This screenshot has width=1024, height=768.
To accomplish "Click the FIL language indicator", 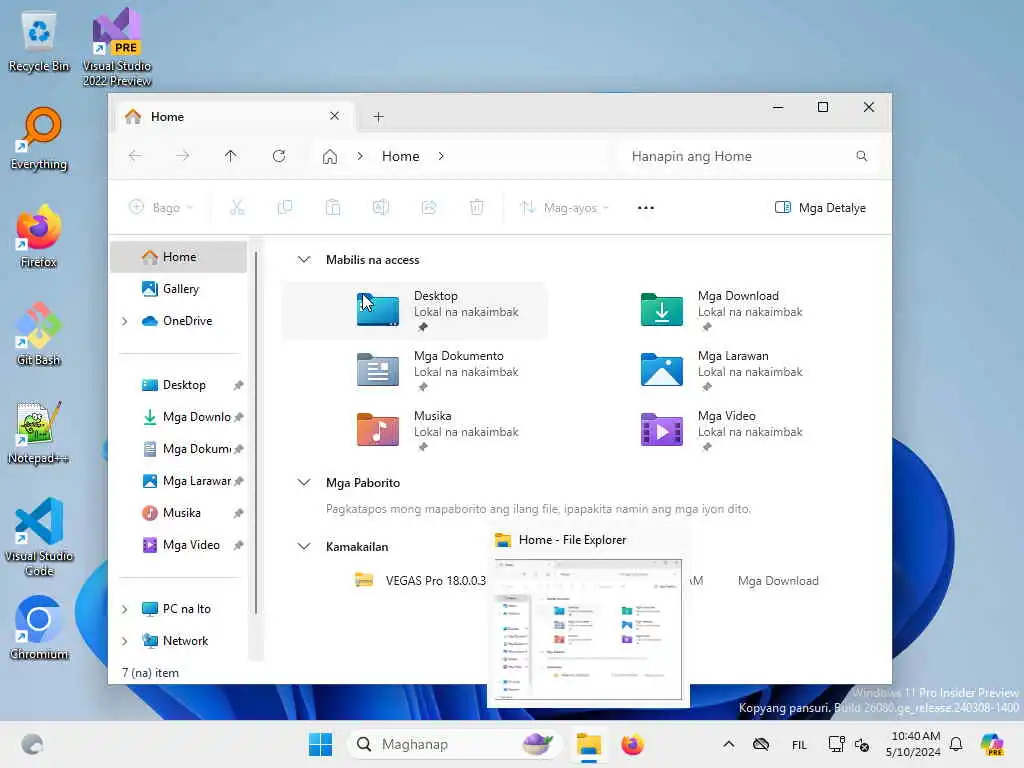I will 799,744.
